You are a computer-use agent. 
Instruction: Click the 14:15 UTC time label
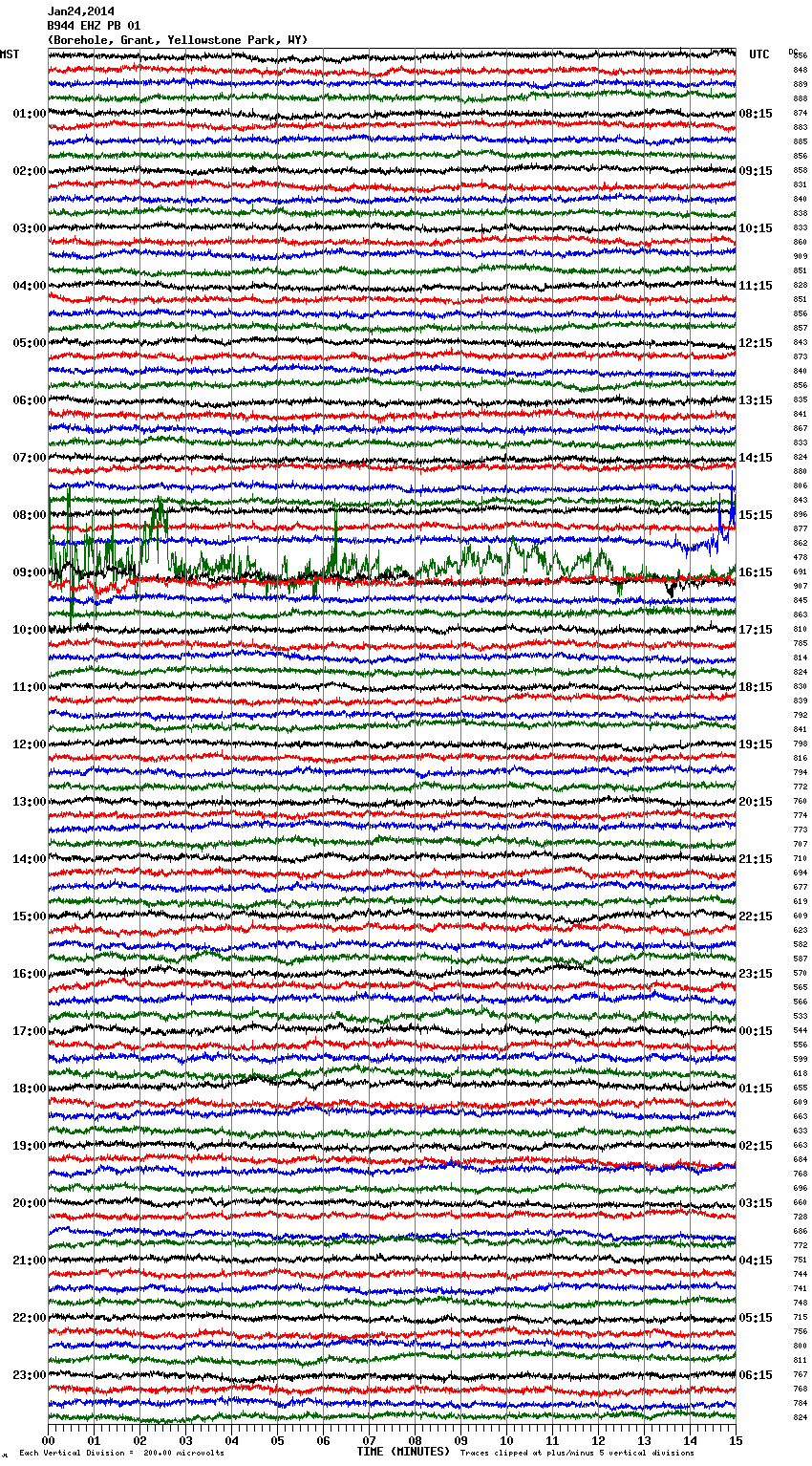tap(756, 458)
